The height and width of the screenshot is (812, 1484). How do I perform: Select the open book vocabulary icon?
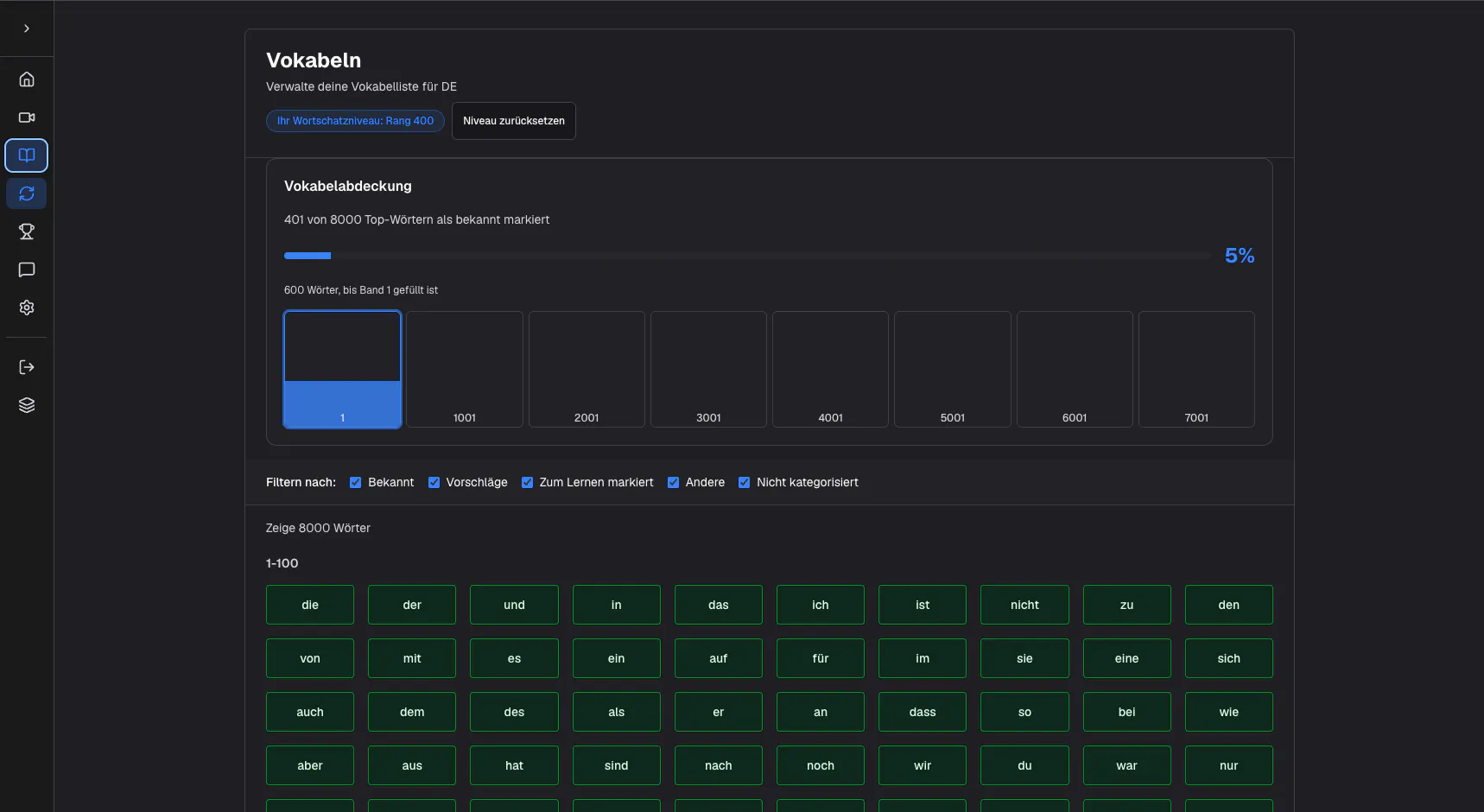click(x=27, y=155)
